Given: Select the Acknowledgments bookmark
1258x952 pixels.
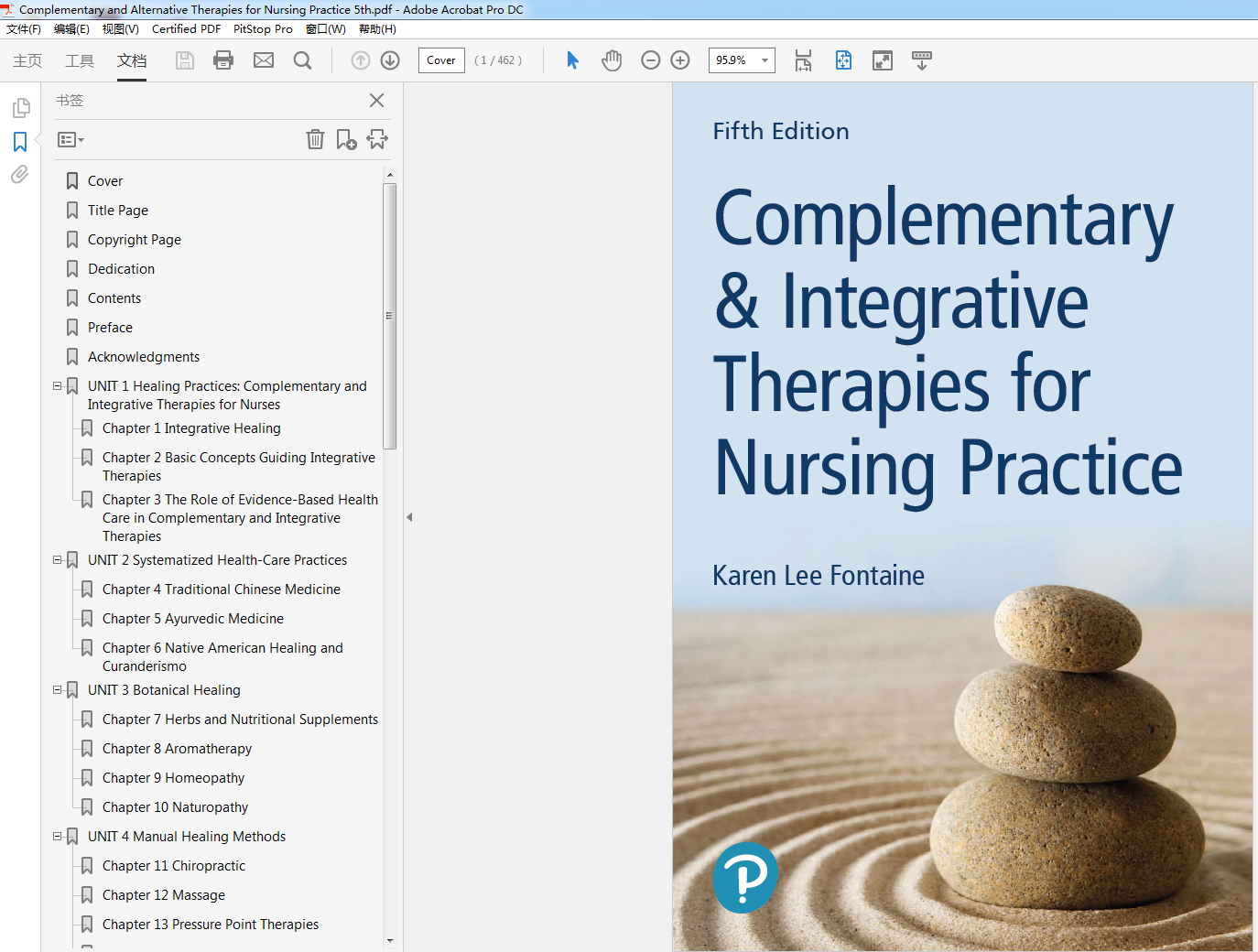Looking at the screenshot, I should pyautogui.click(x=144, y=357).
